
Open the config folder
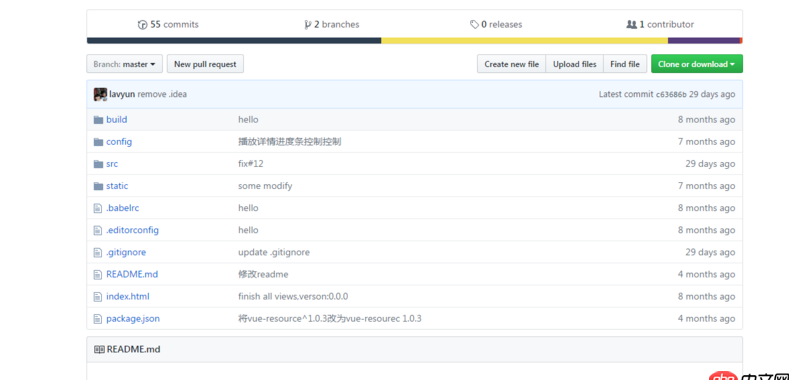point(119,142)
